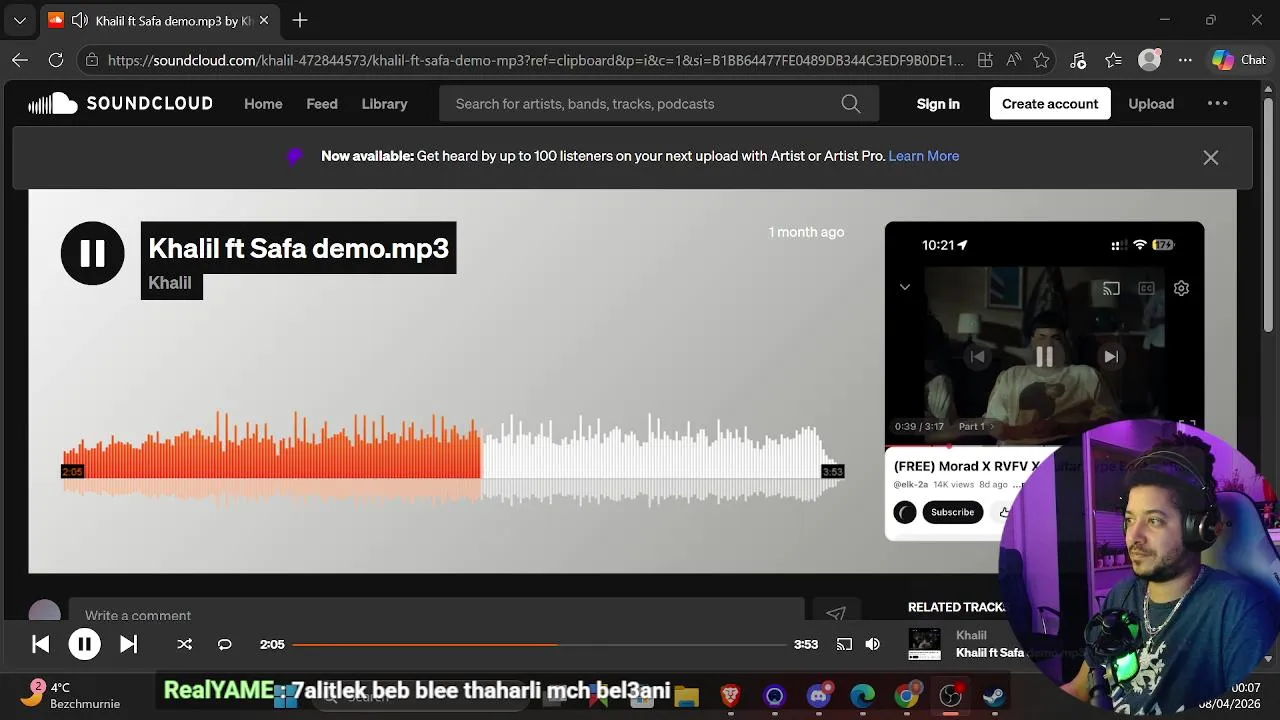Open Brave browser from taskbar
Screen dimensions: 1280x720
point(730,695)
